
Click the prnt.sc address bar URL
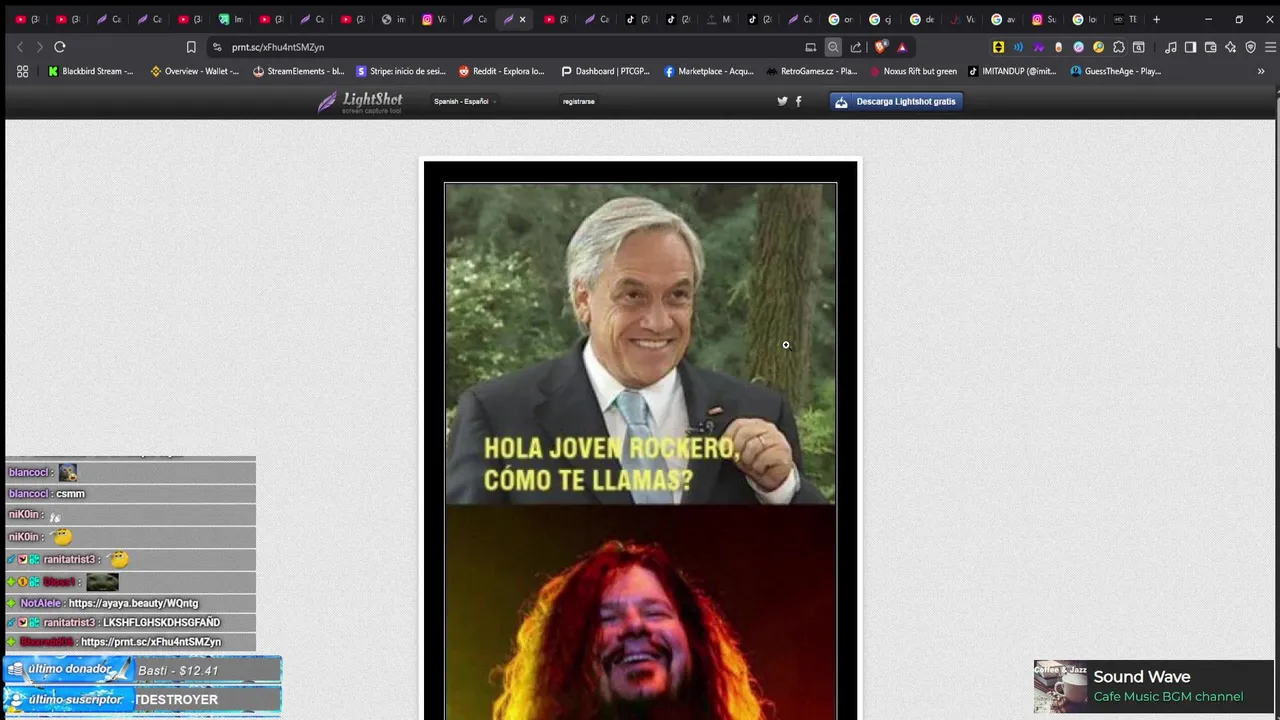tap(278, 47)
